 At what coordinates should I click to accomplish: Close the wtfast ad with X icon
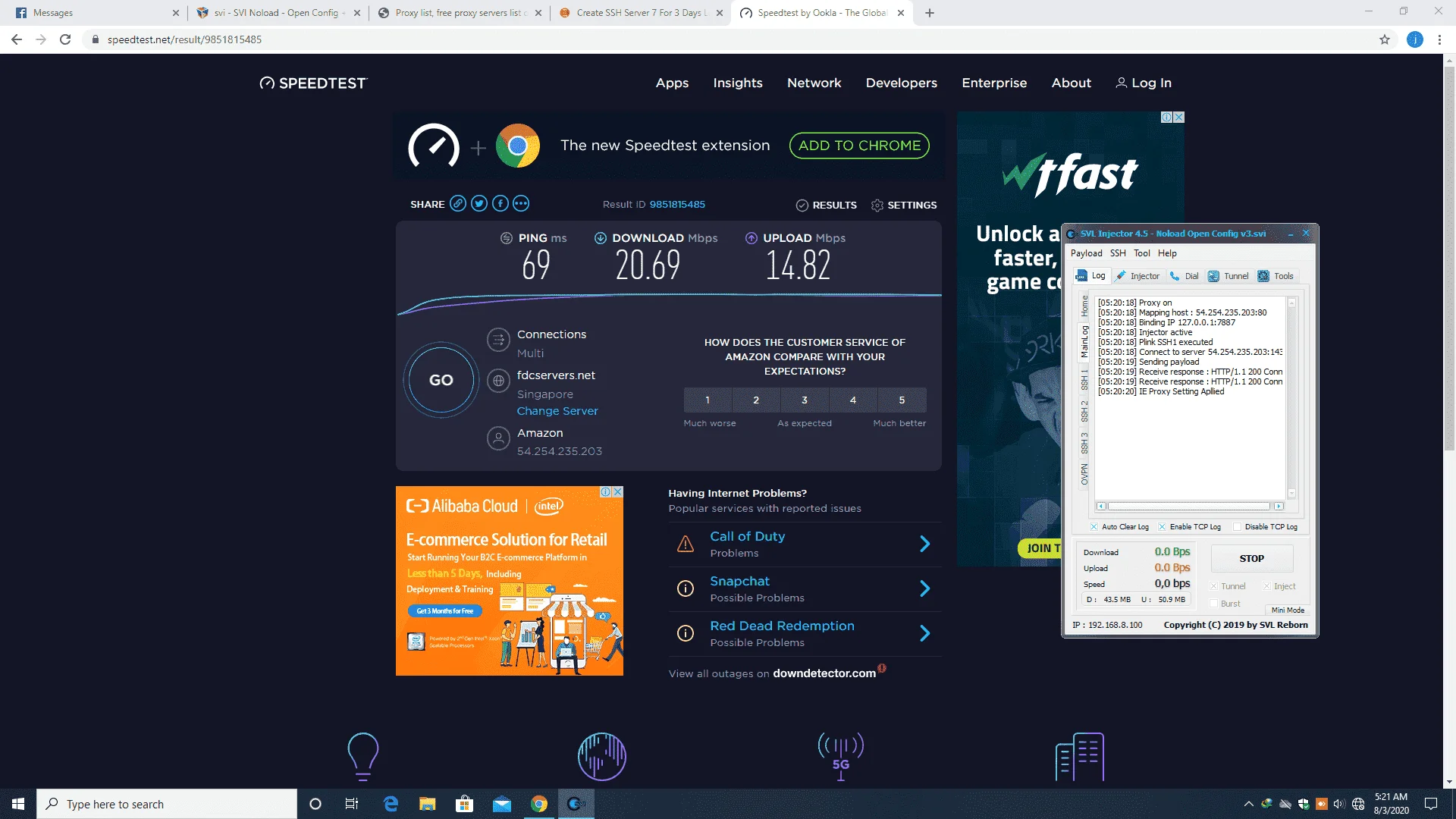click(1178, 118)
